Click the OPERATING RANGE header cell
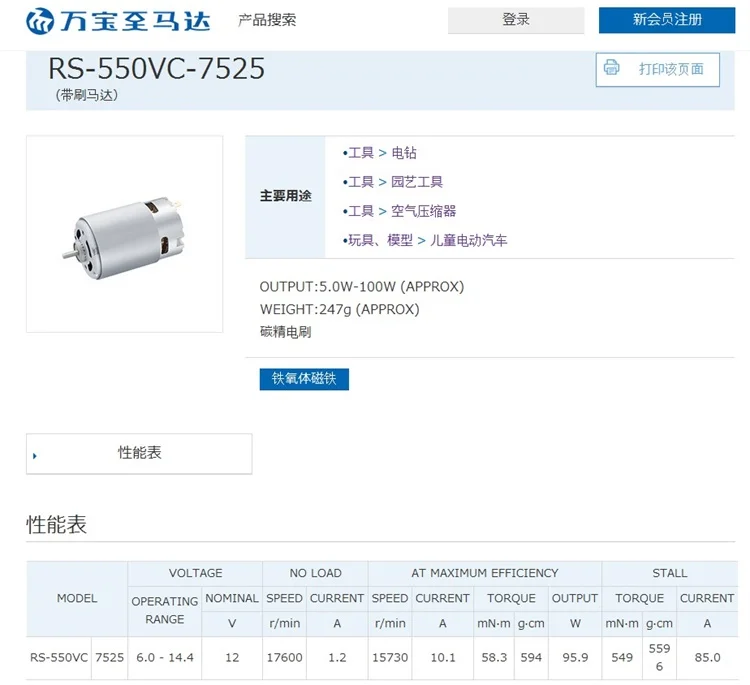This screenshot has width=750, height=685. pos(165,610)
